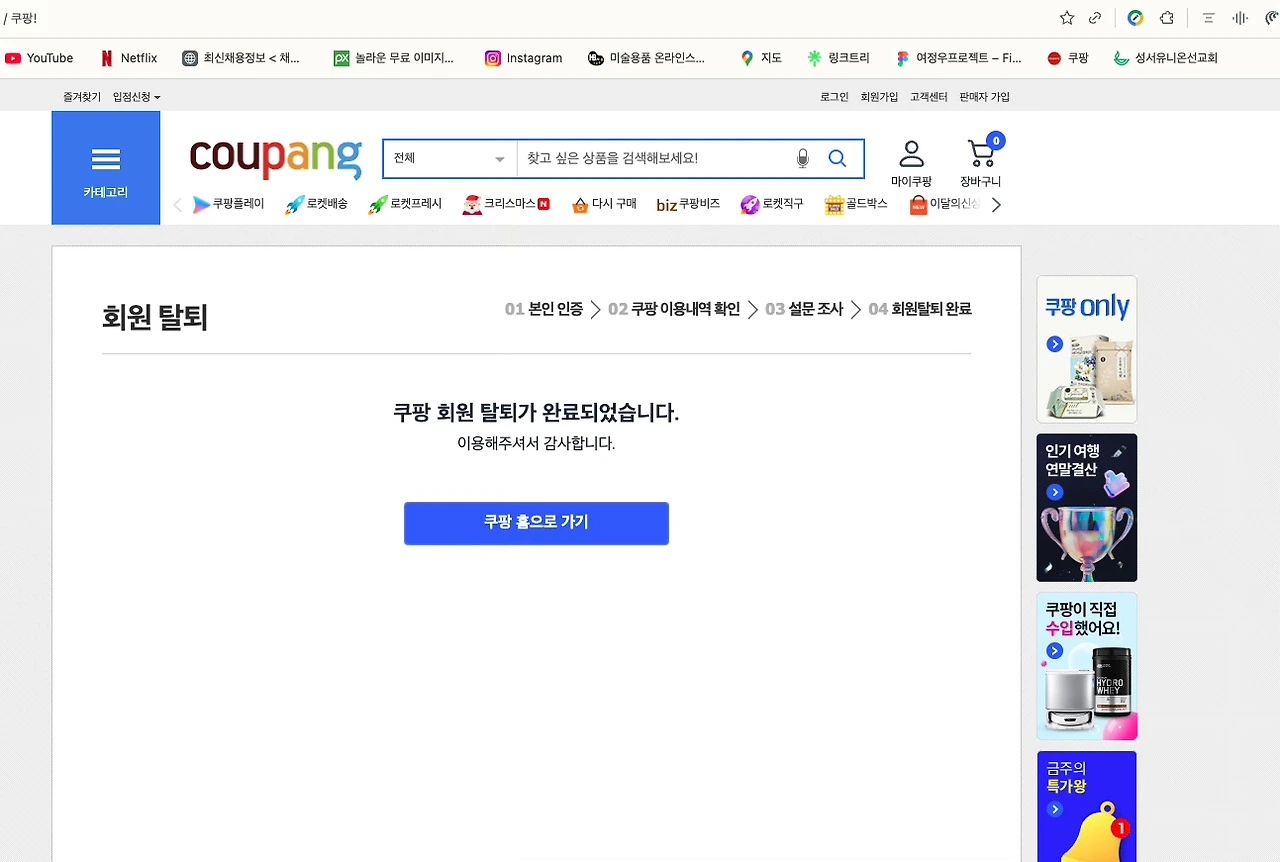Open the 성서유니온선교회 bookmark
Screen dimensions: 1280x862
(1165, 58)
